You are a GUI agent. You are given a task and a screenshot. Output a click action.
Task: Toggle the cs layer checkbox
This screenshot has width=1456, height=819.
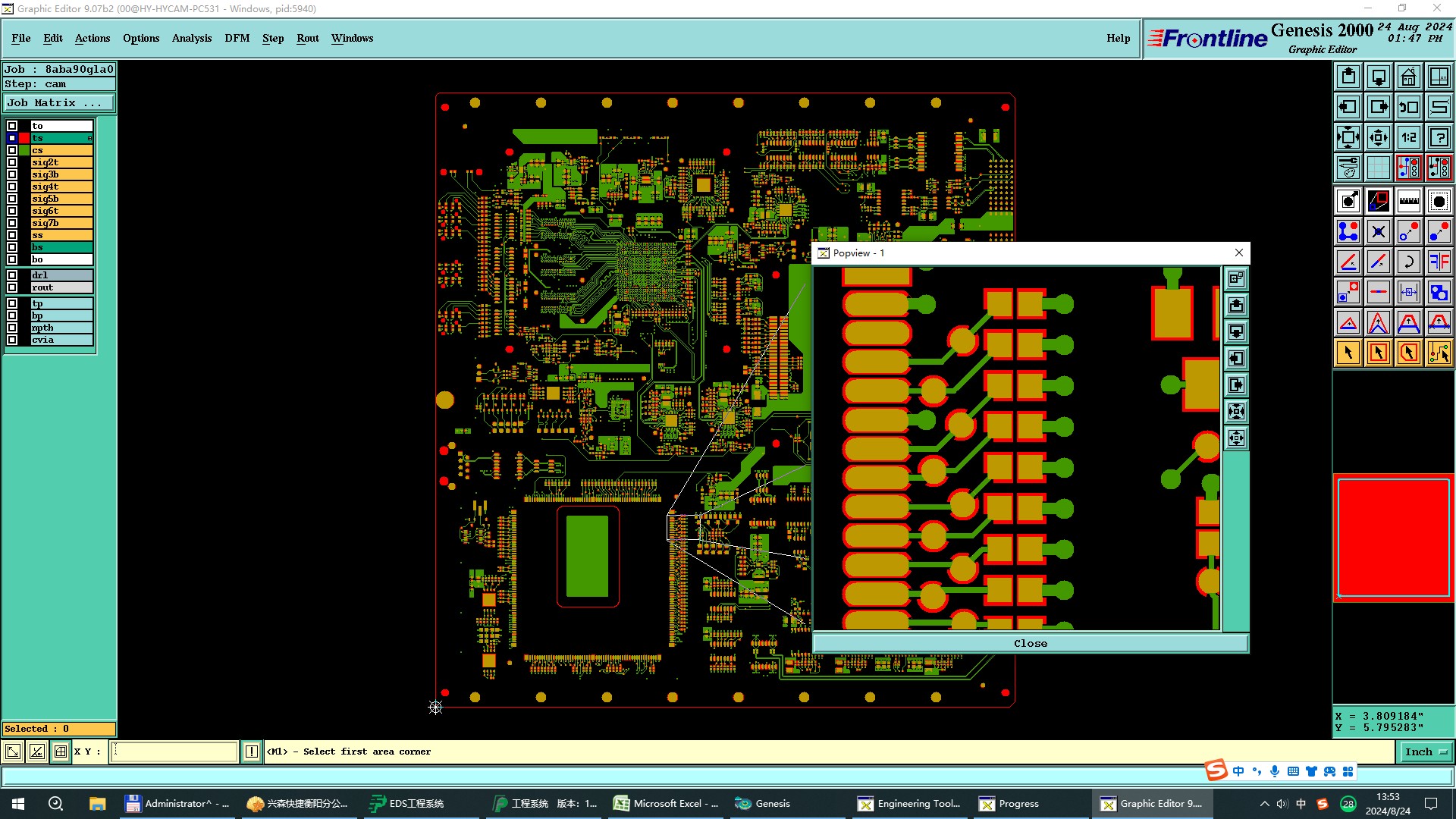click(12, 150)
